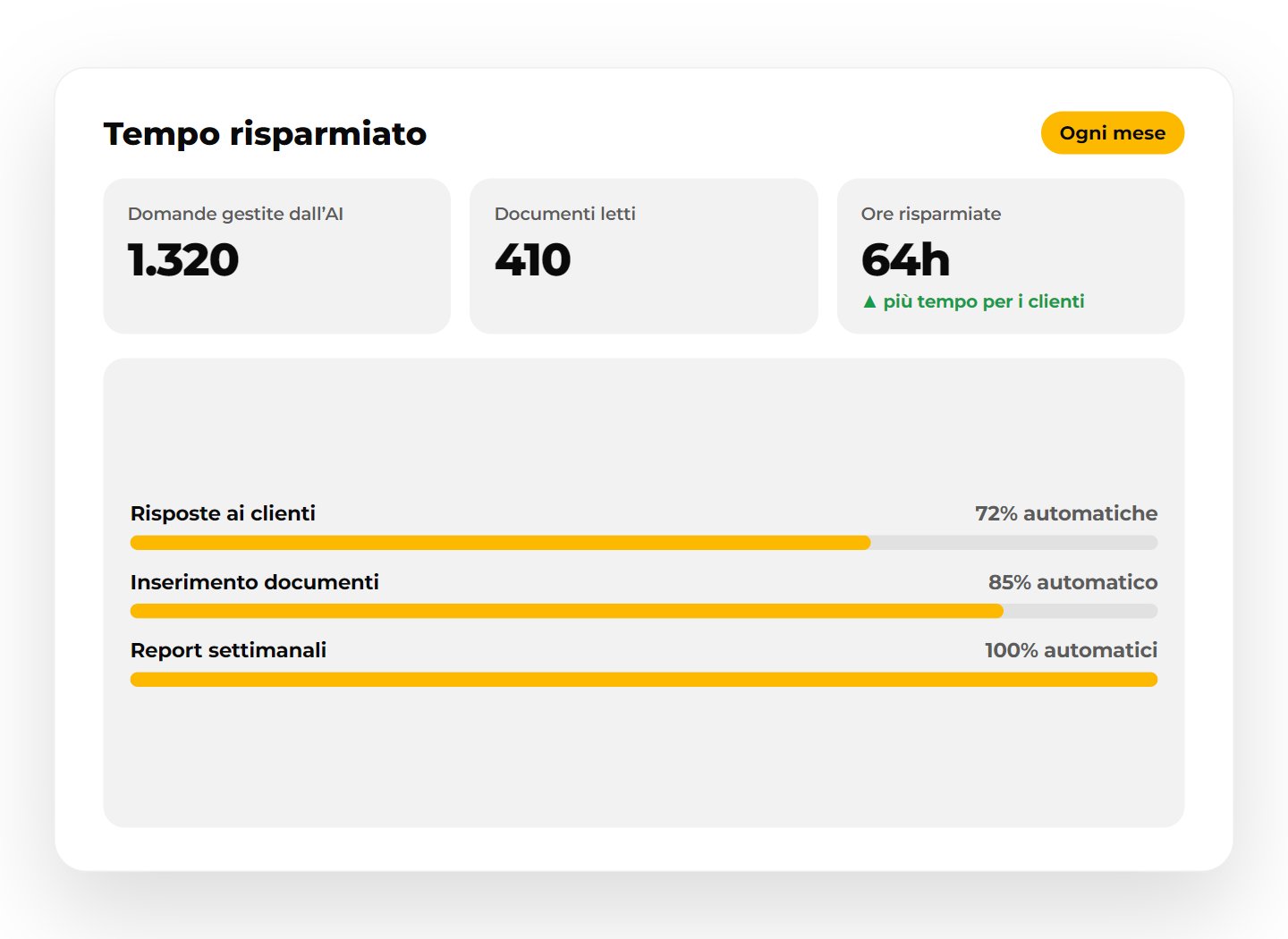
Task: Click the "Report settimanali" progress bar
Action: click(644, 680)
